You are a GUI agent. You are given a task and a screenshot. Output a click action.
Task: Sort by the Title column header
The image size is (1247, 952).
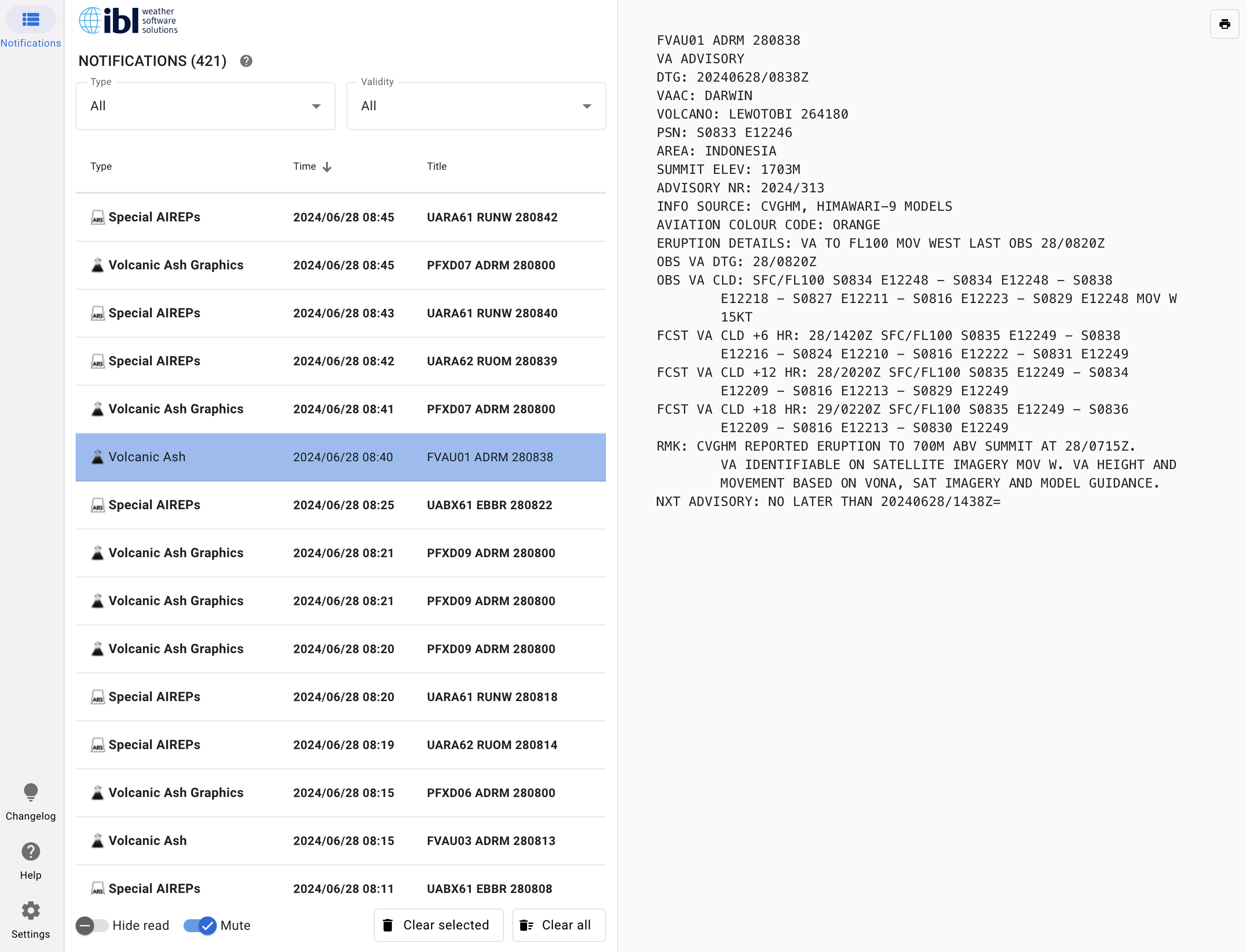[x=436, y=167]
